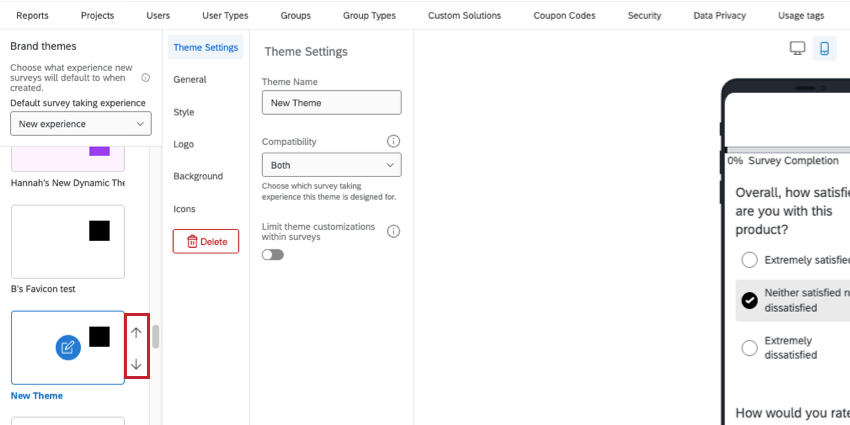The width and height of the screenshot is (850, 425).
Task: Move New Theme down with arrow icon
Action: (137, 364)
